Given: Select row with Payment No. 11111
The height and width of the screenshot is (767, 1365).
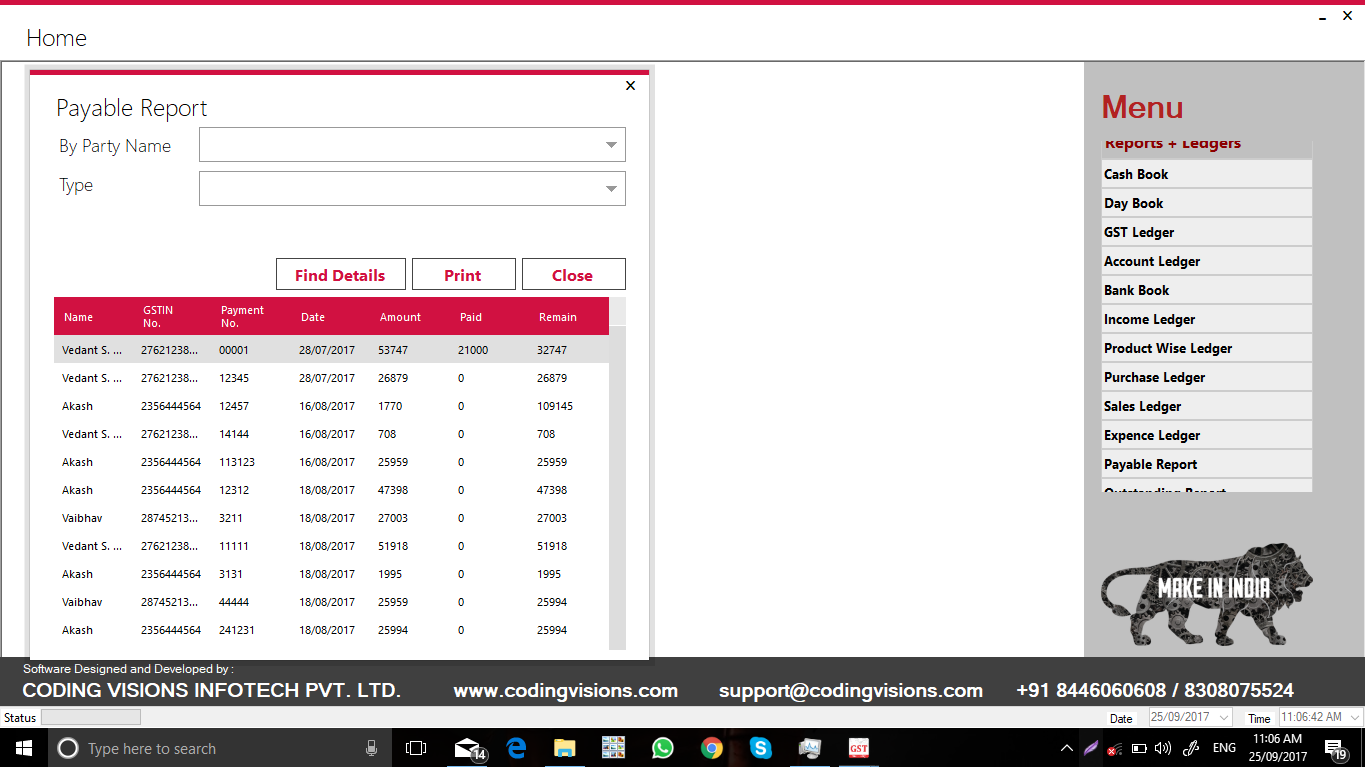Looking at the screenshot, I should click(x=331, y=546).
